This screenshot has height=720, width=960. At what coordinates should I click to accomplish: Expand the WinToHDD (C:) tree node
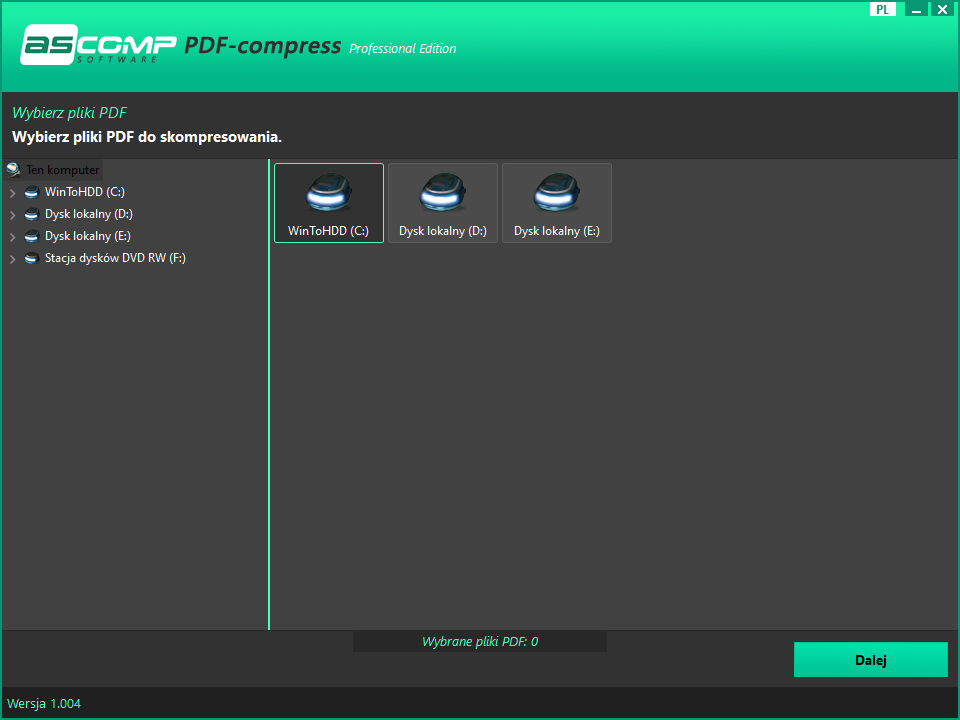[12, 193]
